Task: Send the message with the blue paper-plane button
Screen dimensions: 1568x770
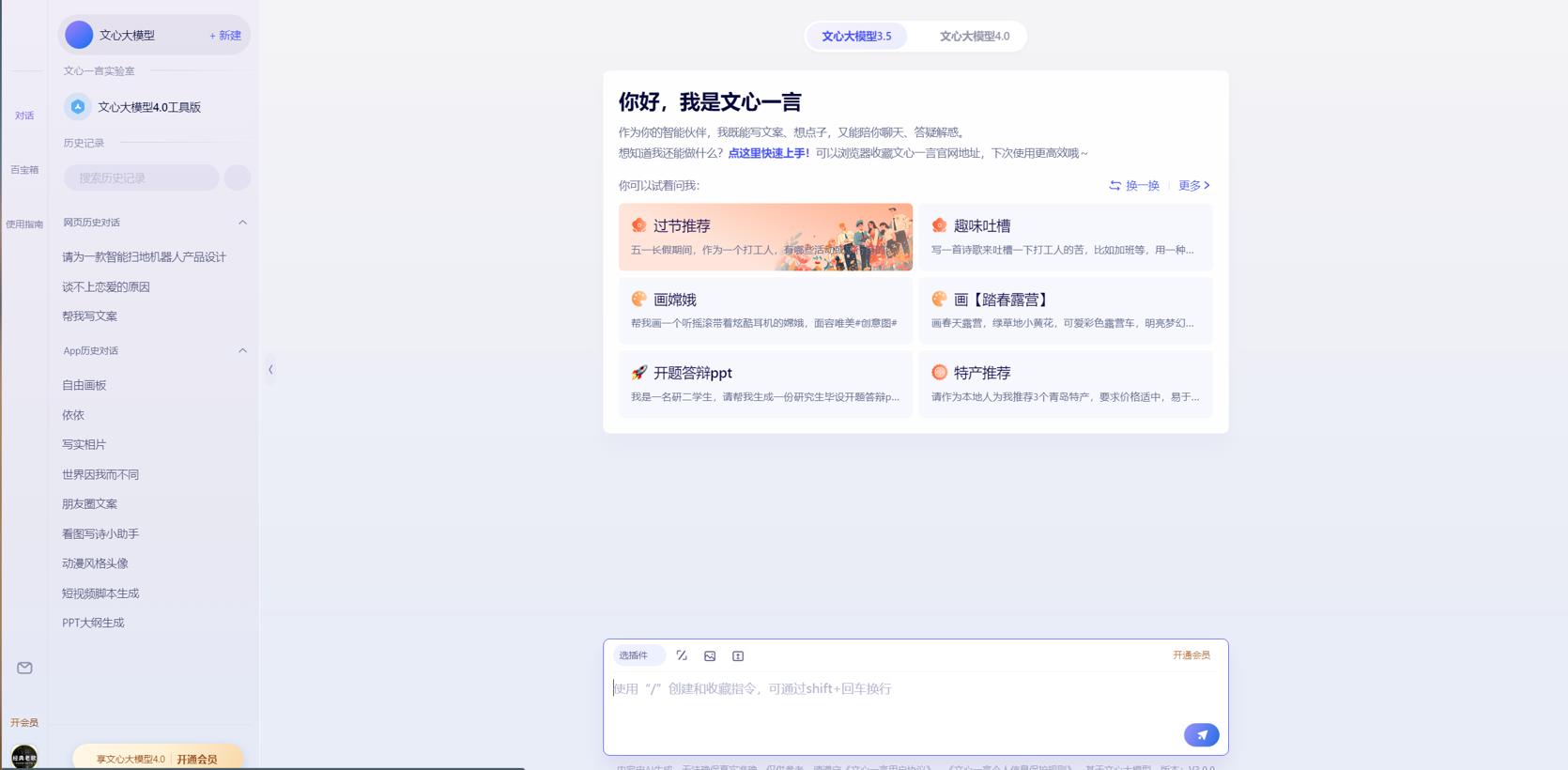Action: point(1202,735)
